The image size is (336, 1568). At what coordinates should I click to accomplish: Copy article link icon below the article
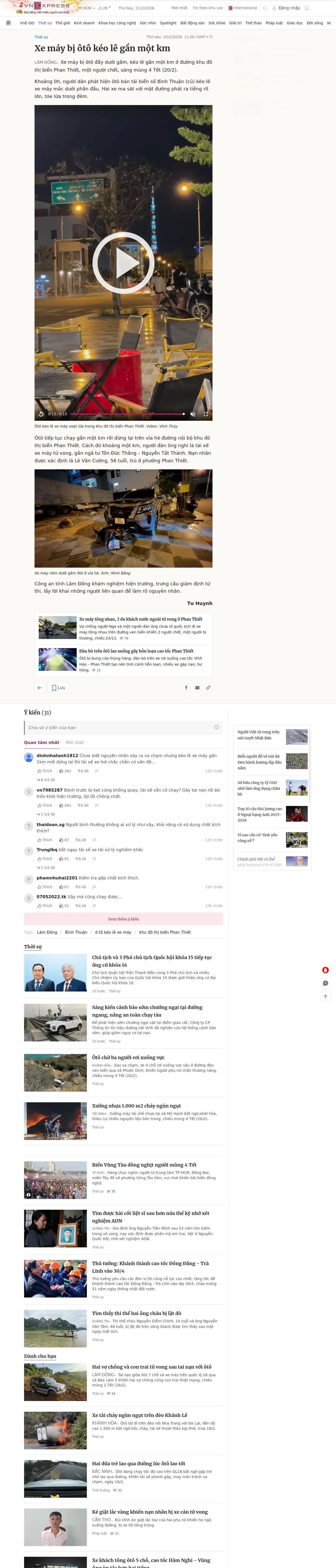(x=208, y=688)
